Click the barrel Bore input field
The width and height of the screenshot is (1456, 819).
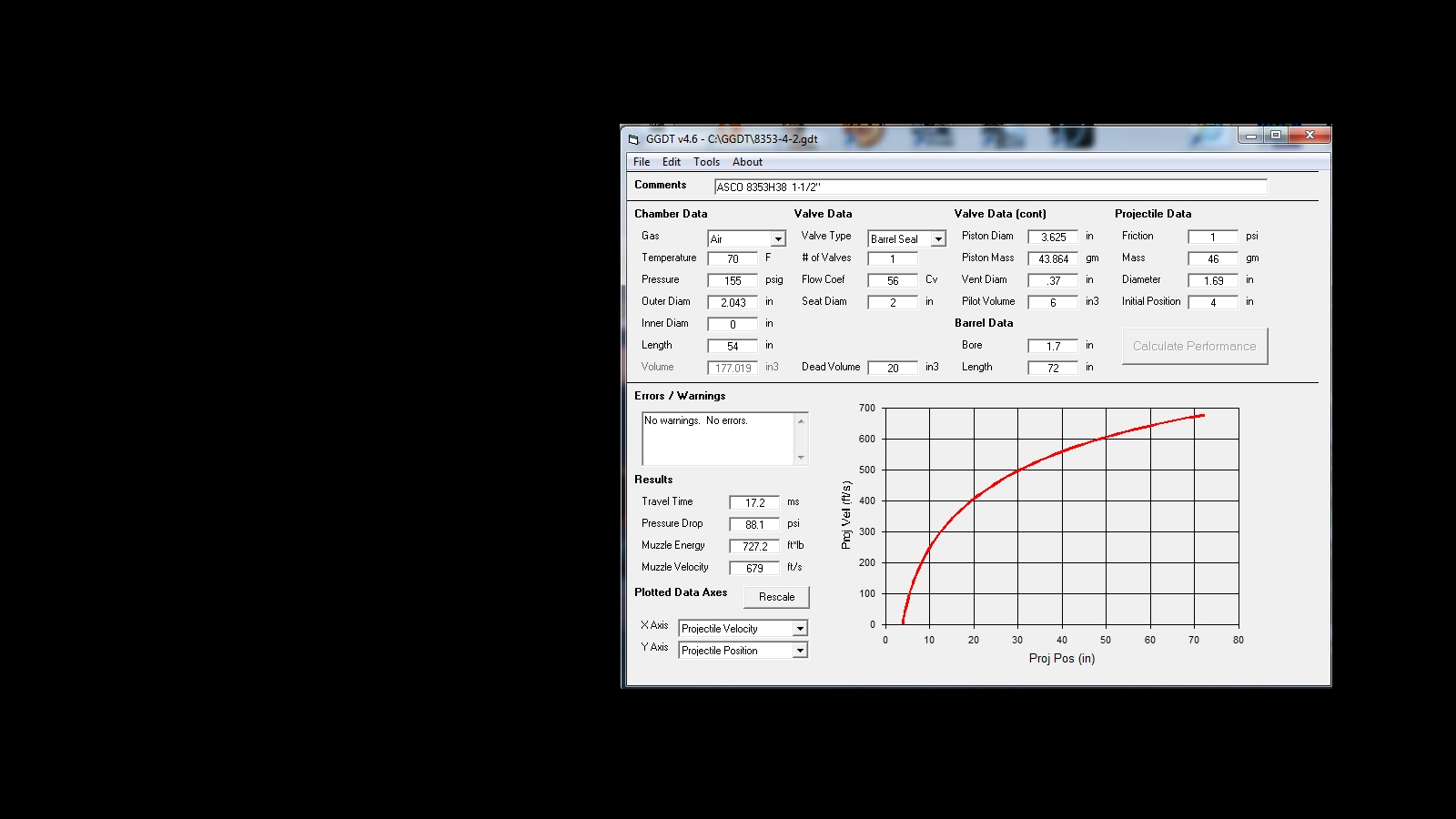(x=1053, y=347)
